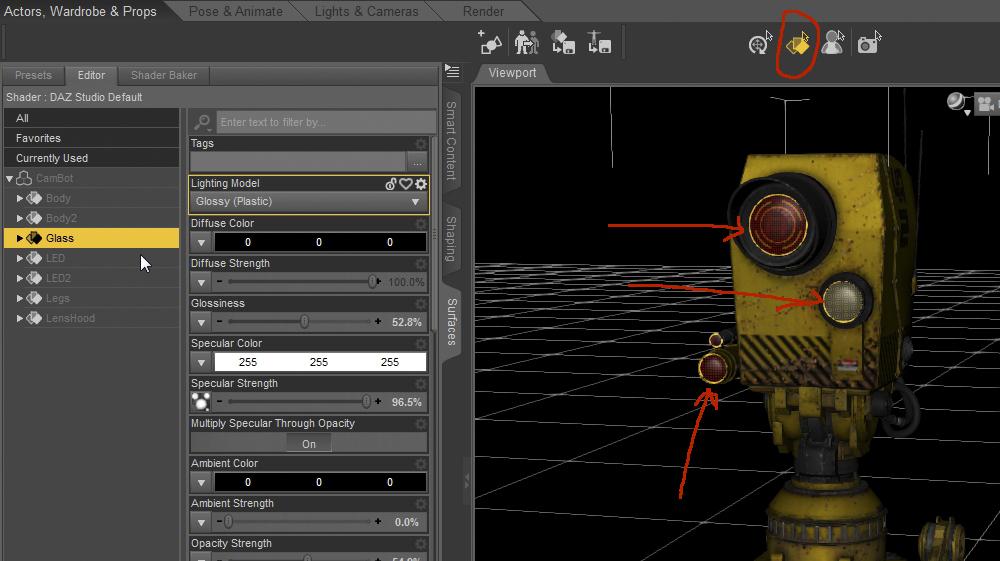1000x561 pixels.
Task: Click the create new primitive toolbar icon
Action: (490, 43)
